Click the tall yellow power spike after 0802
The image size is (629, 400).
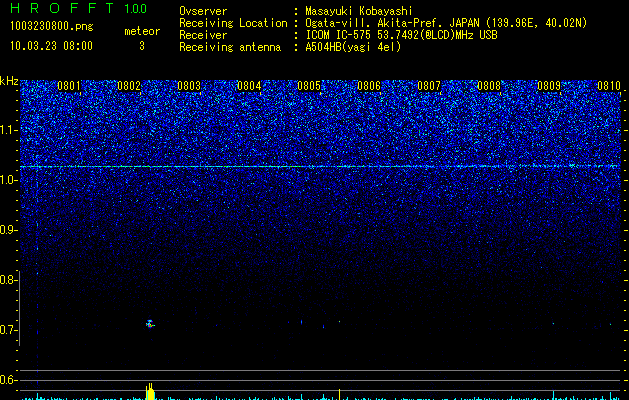[150, 392]
